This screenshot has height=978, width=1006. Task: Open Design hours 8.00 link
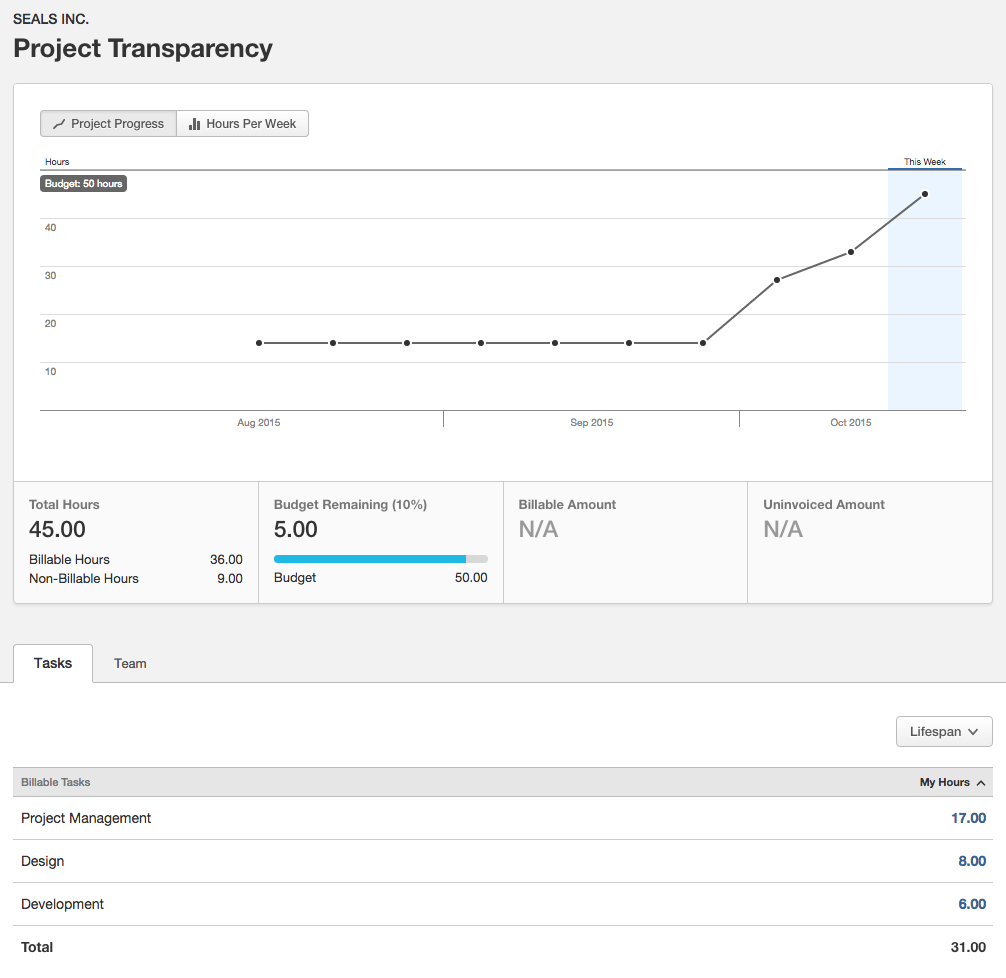tap(972, 861)
